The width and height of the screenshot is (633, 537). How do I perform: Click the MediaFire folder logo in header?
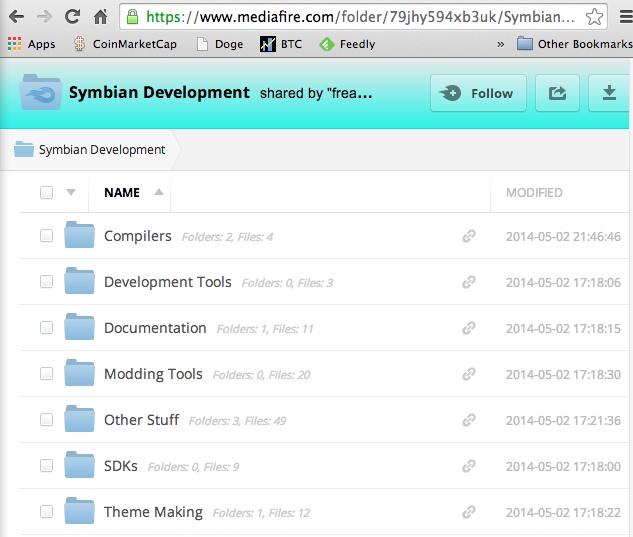[40, 92]
